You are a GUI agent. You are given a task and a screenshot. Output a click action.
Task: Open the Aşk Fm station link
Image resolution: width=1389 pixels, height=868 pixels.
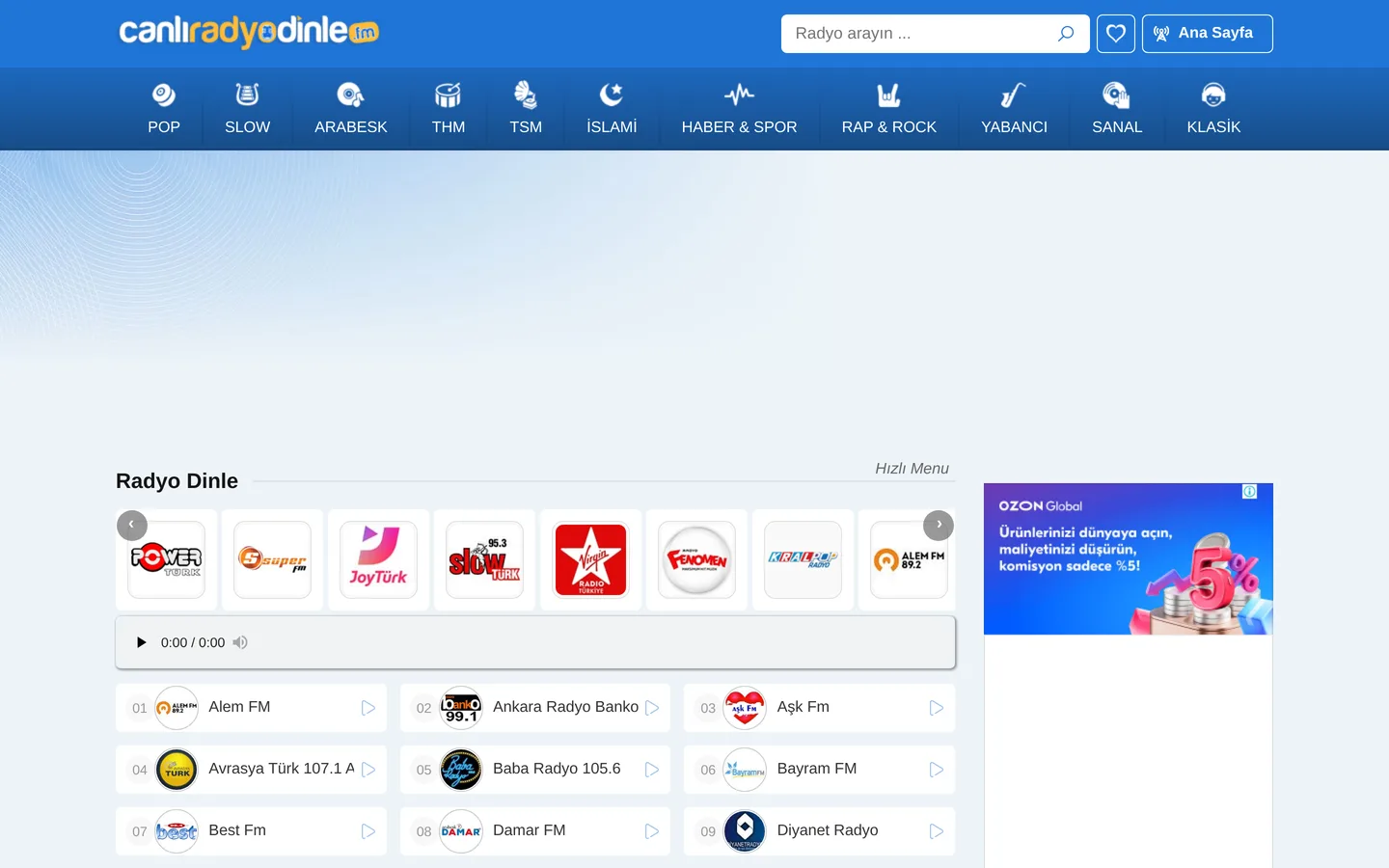pyautogui.click(x=803, y=707)
